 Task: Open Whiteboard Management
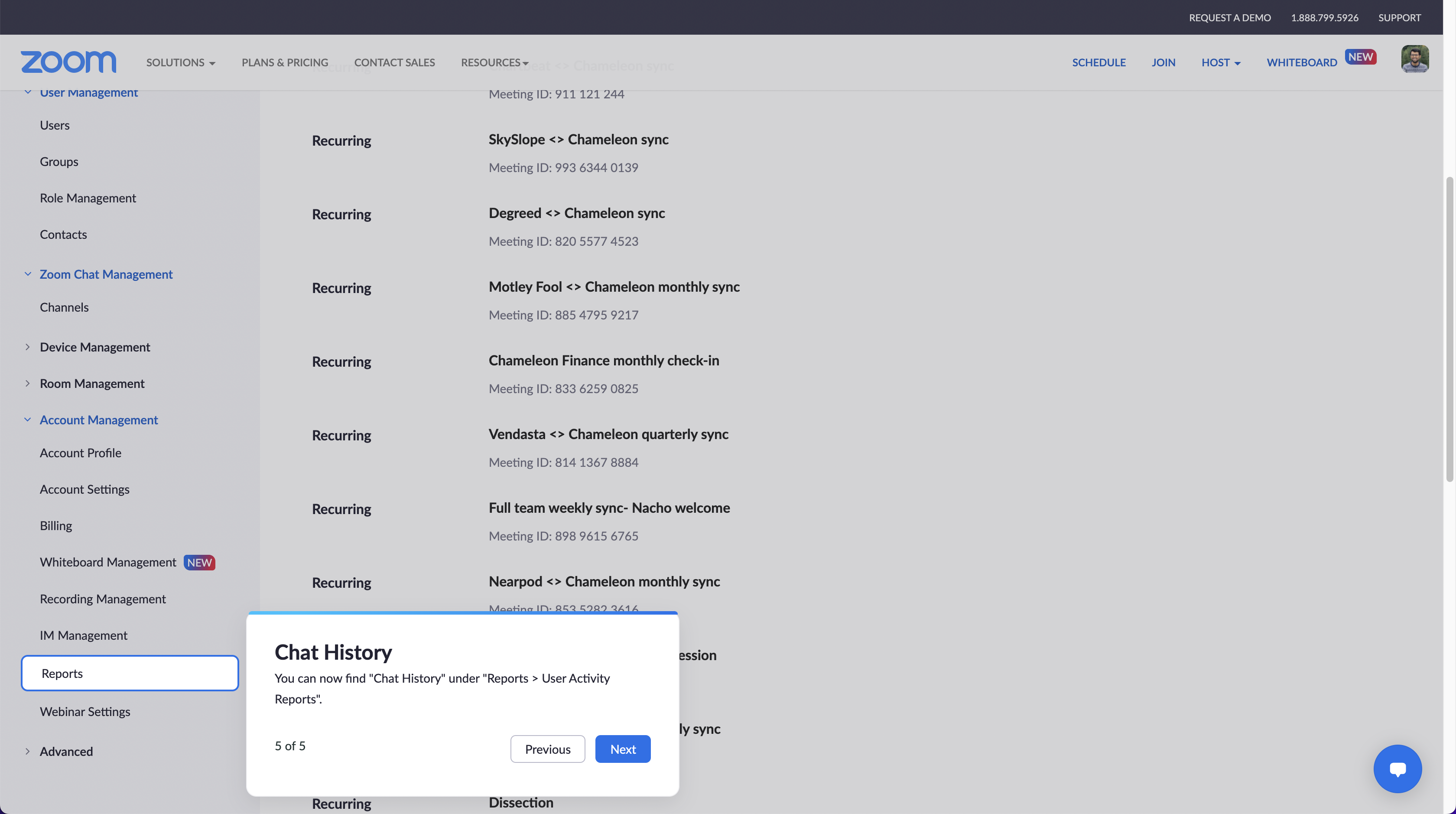coord(108,563)
